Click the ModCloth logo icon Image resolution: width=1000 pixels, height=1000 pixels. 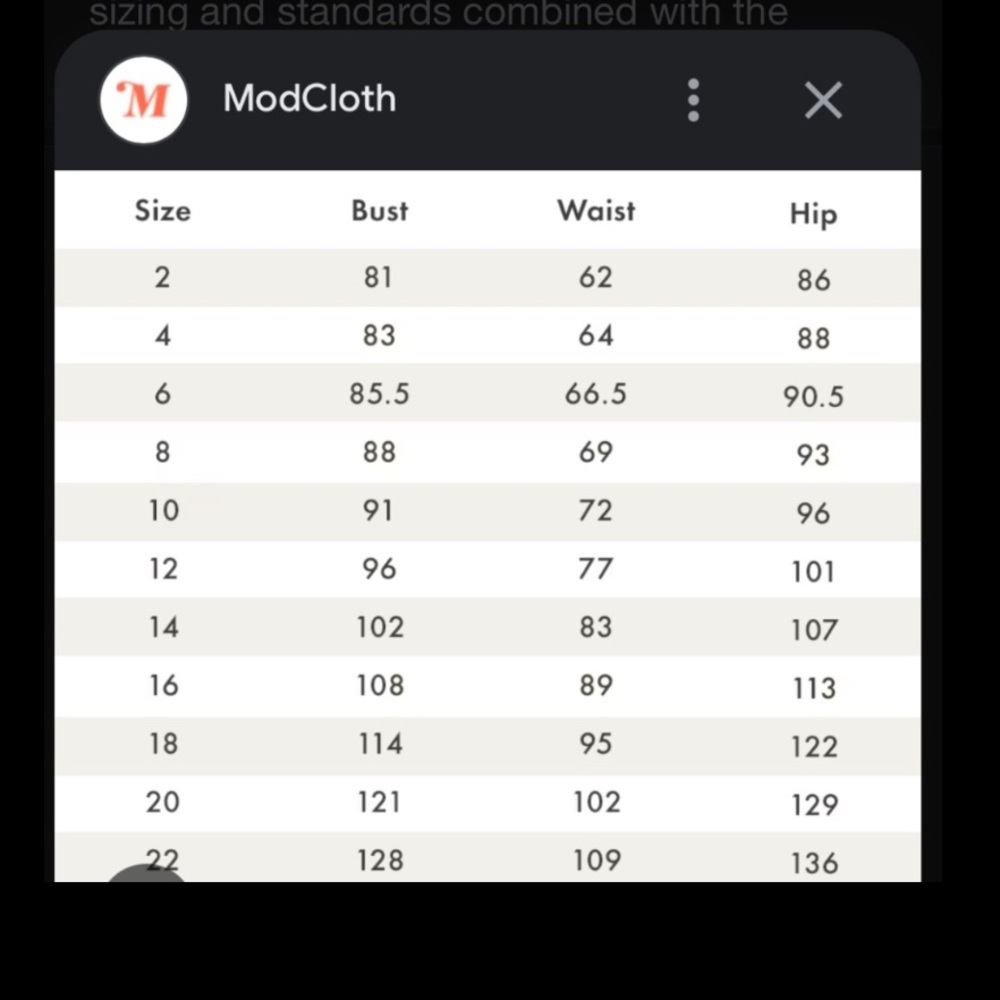pos(144,100)
